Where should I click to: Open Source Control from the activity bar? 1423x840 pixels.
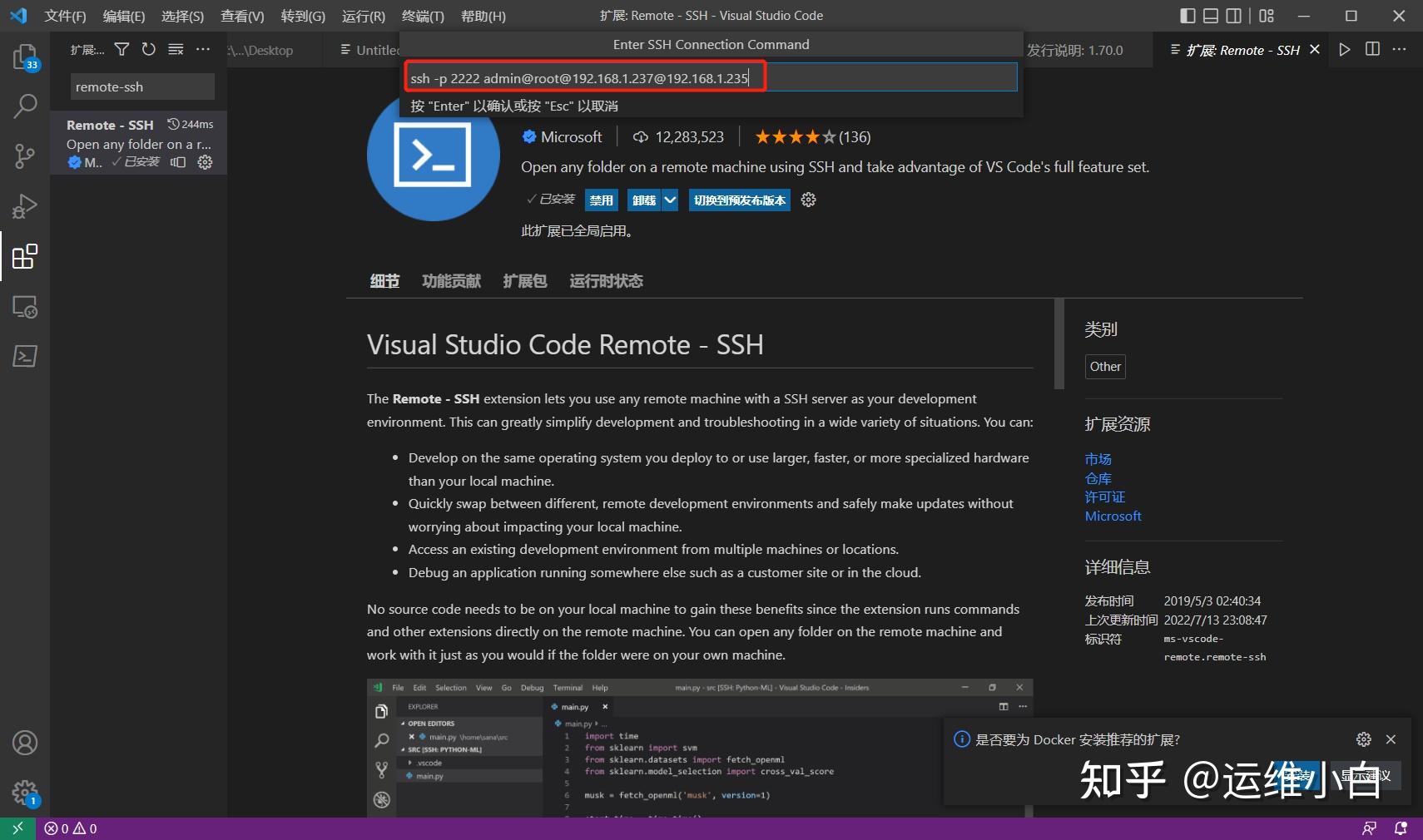pos(24,156)
